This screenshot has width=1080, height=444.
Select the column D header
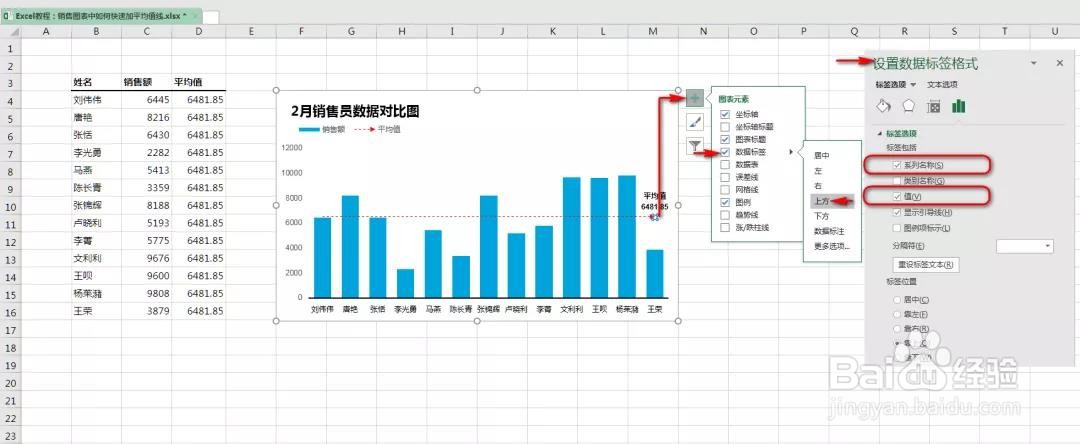[199, 32]
